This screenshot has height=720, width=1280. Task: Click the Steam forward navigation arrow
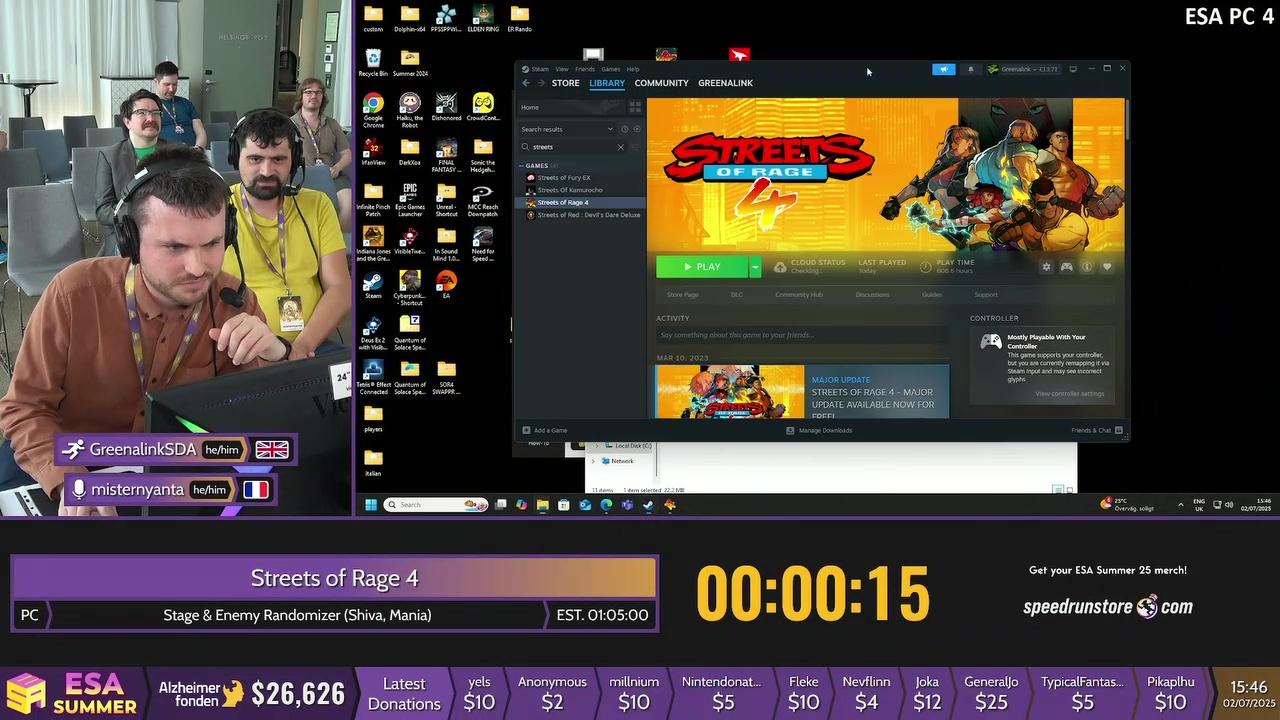click(x=541, y=83)
